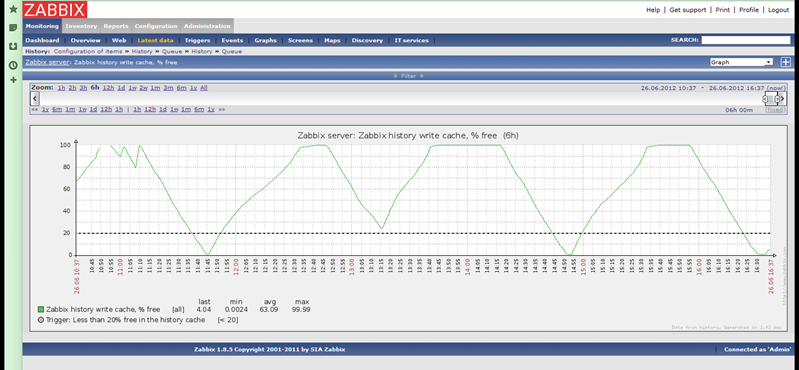Screen dimensions: 799x370
Task: Click the ZABBIX logo
Action: coord(55,9)
